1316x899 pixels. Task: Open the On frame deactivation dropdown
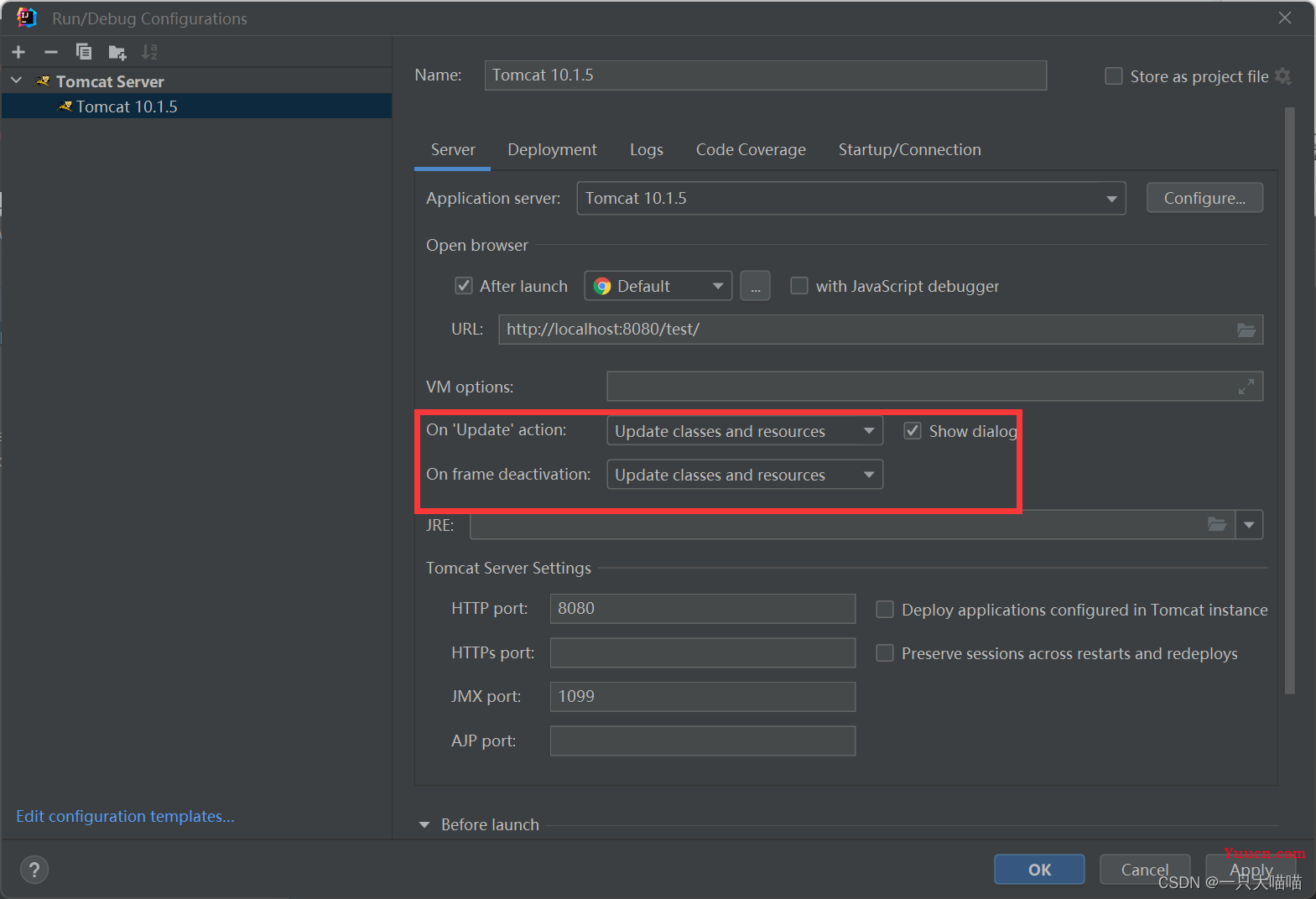point(745,475)
